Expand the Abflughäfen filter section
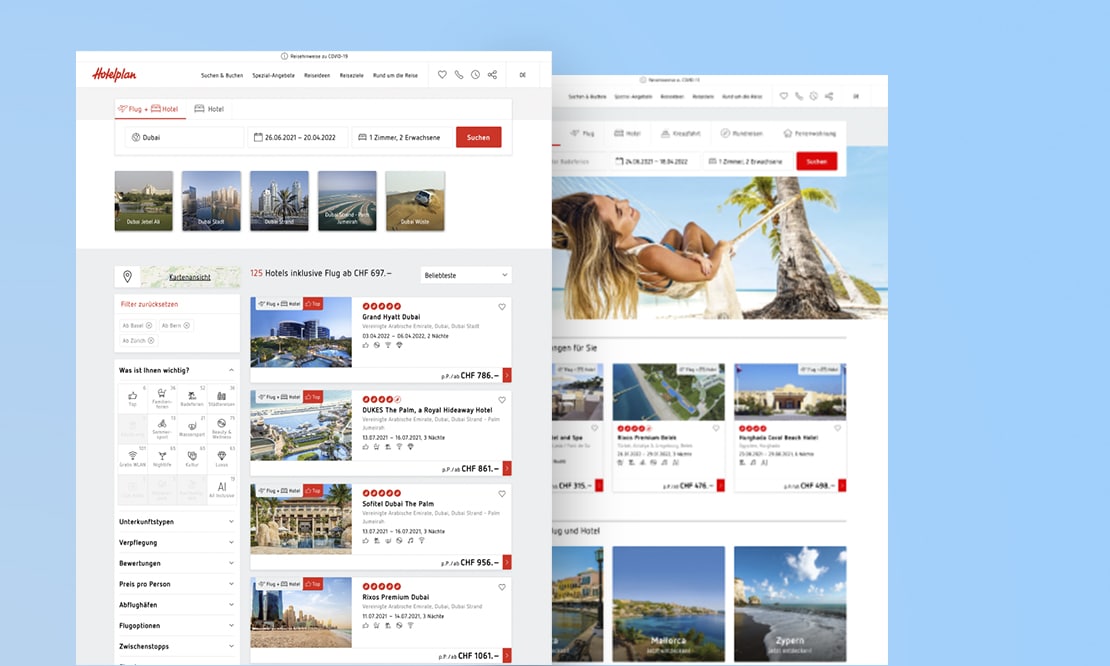This screenshot has height=666, width=1110. point(176,604)
